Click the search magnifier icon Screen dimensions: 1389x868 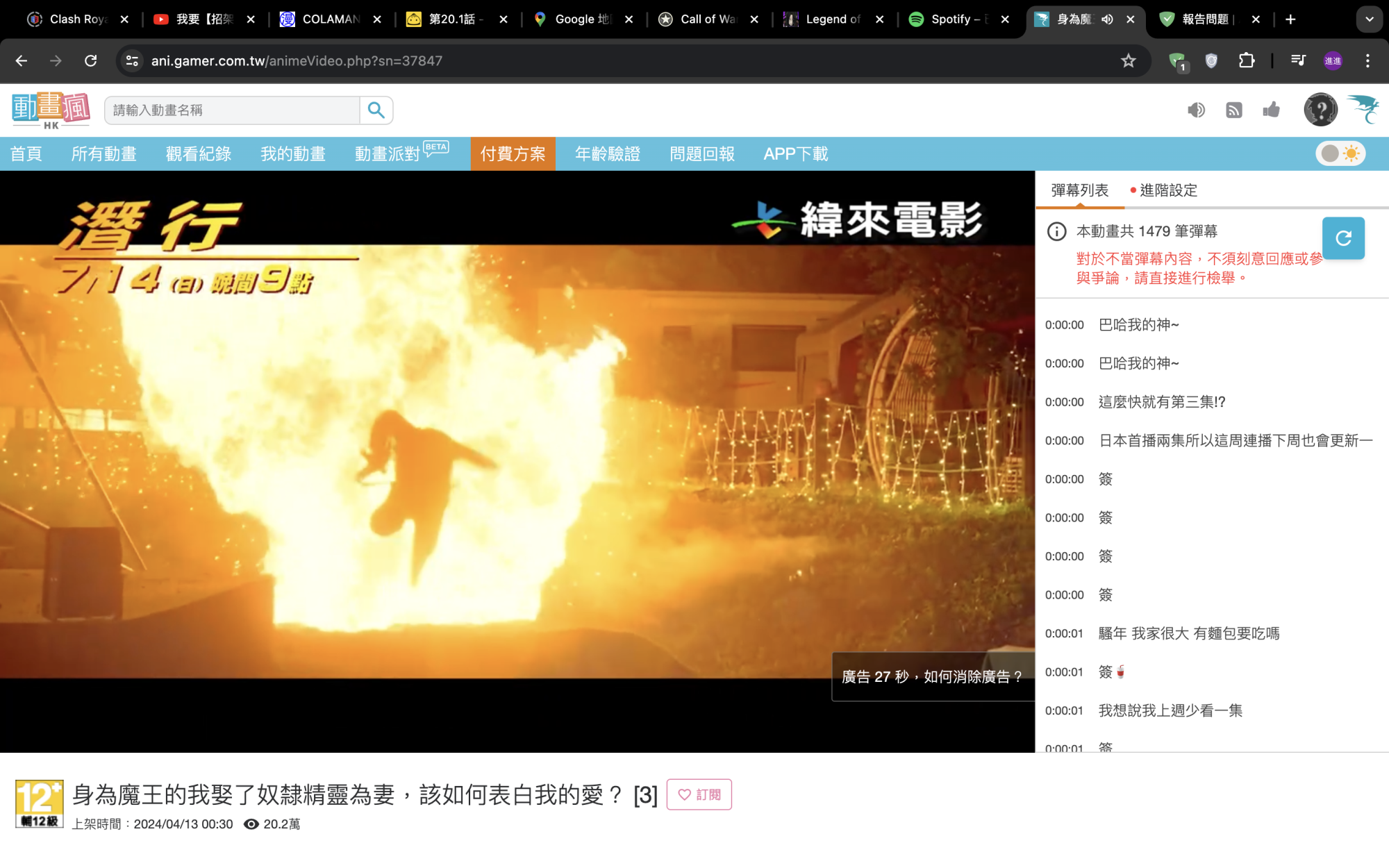[x=376, y=110]
